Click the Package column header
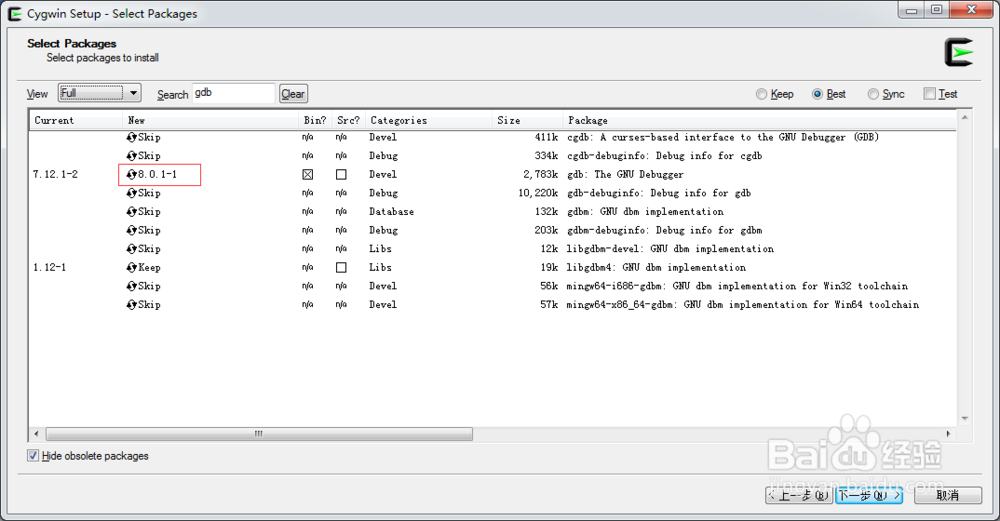The width and height of the screenshot is (1000, 521). (x=759, y=120)
